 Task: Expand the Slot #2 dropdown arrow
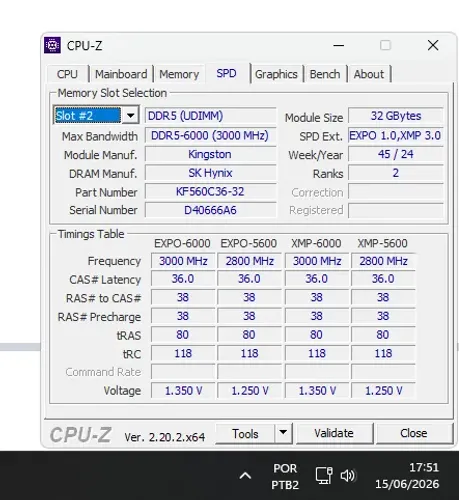point(130,116)
